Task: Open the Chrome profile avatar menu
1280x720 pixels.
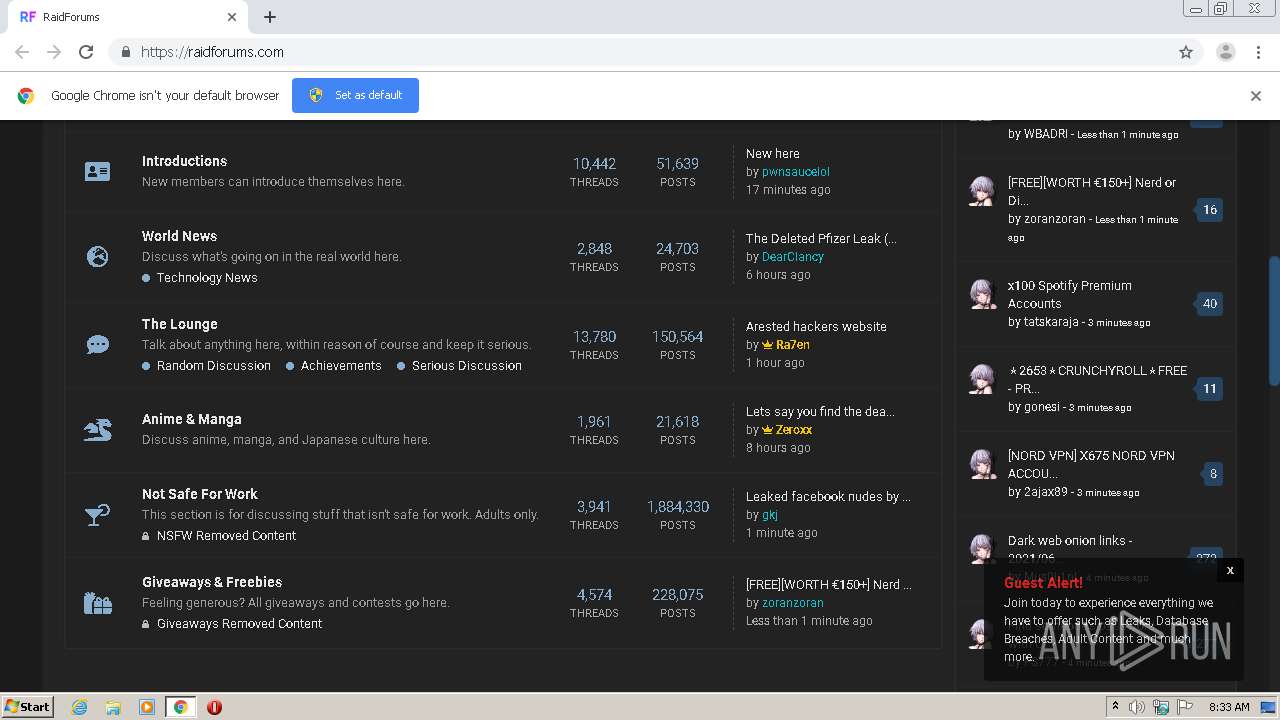Action: point(1225,52)
